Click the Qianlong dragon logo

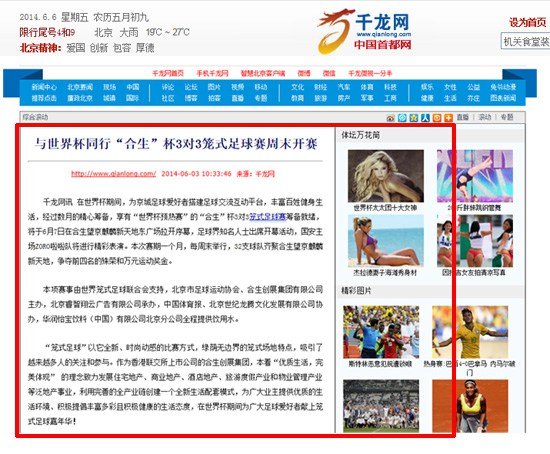365,32
